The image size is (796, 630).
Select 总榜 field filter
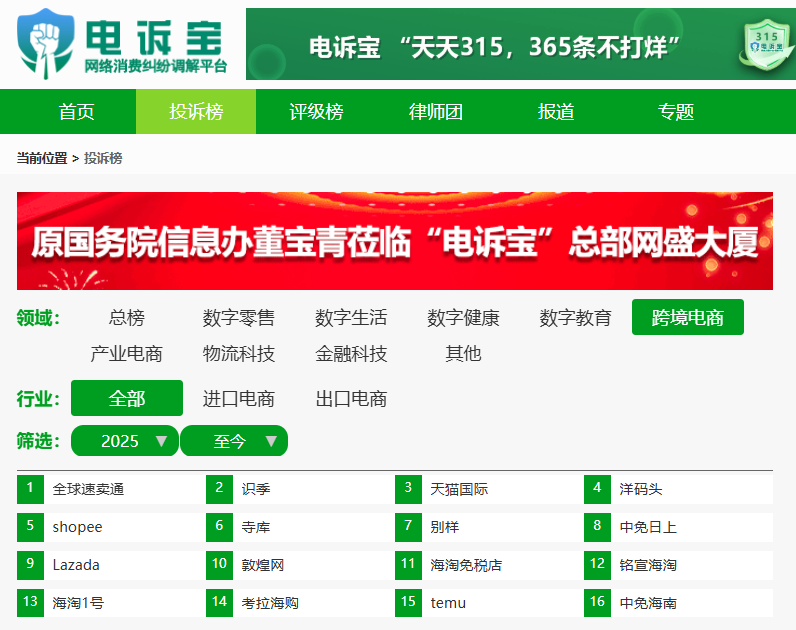tap(126, 318)
